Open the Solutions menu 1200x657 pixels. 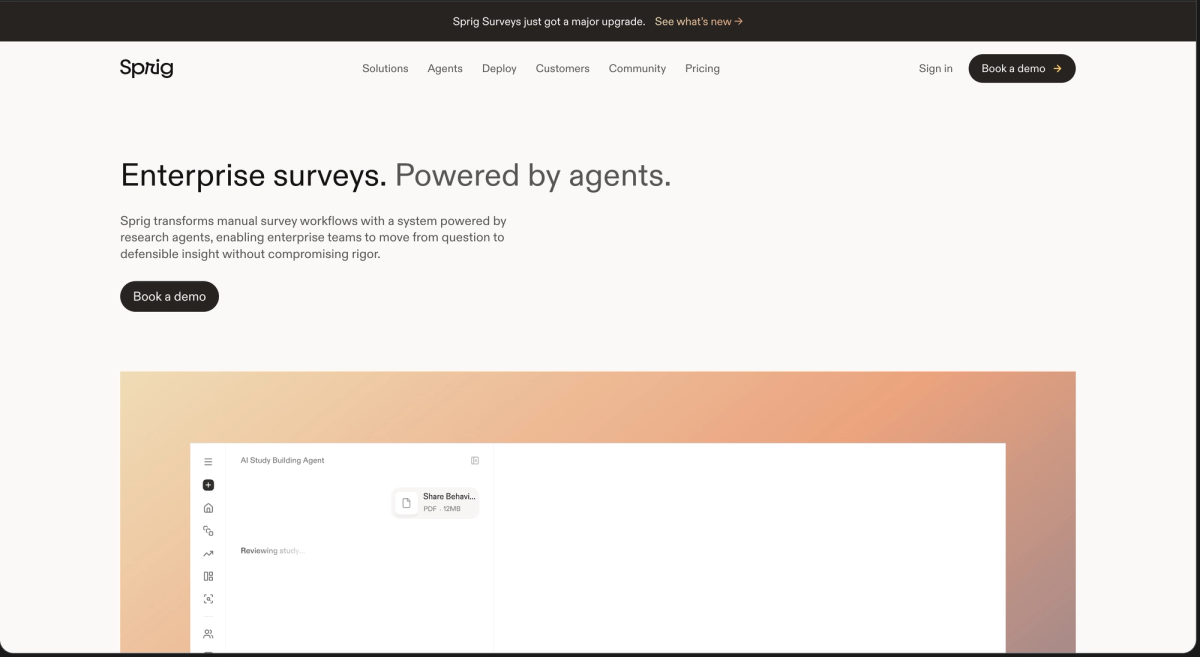click(x=385, y=69)
